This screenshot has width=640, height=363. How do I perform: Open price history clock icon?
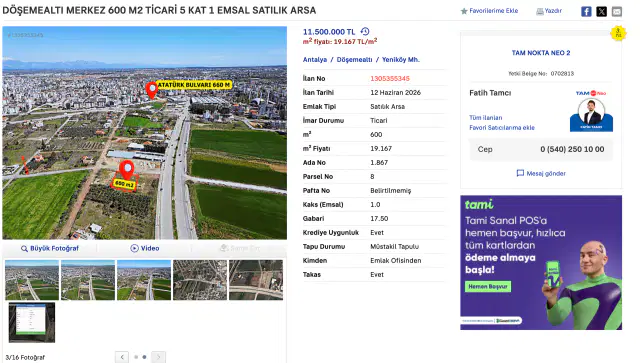(365, 31)
